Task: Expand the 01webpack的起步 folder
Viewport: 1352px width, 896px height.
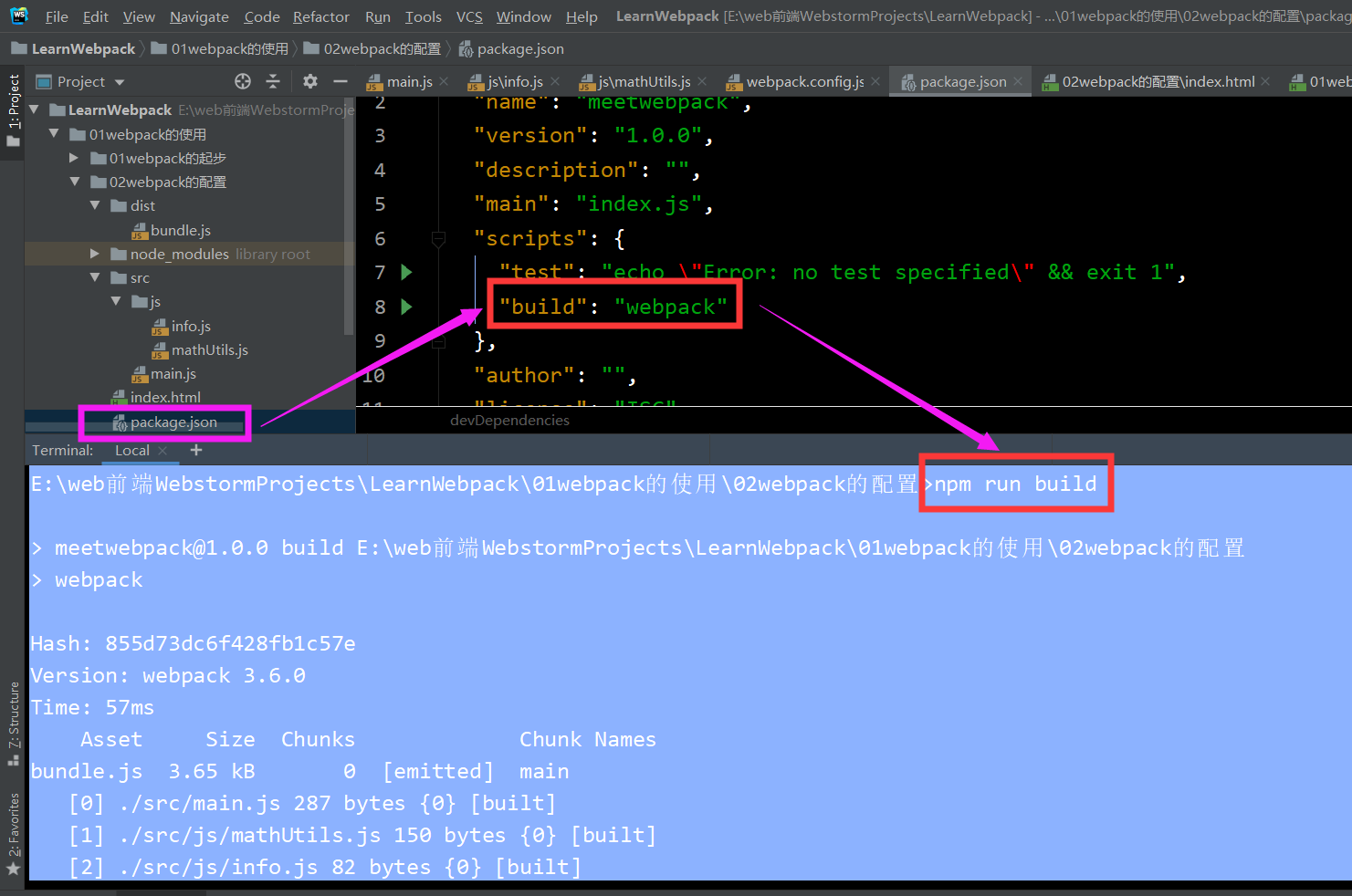Action: click(x=74, y=158)
